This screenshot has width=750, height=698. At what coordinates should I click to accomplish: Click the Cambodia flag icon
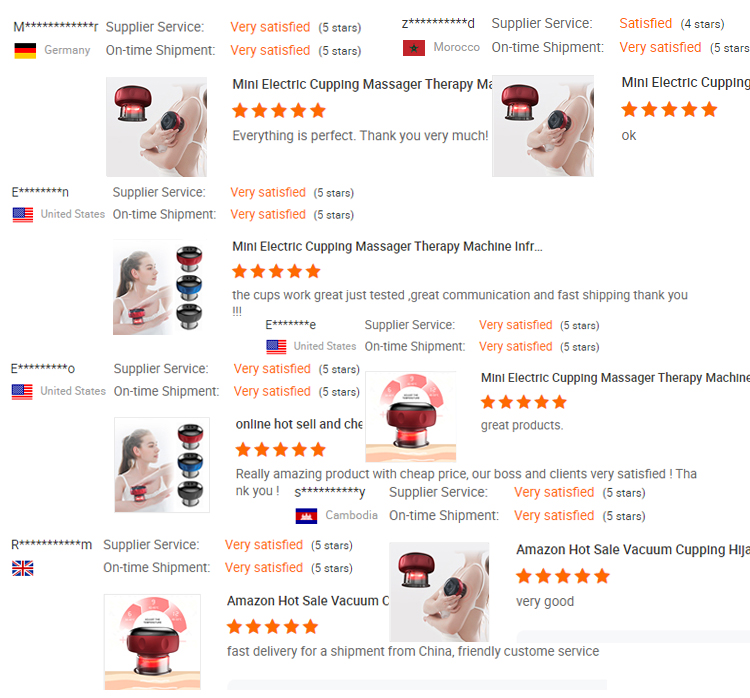pos(306,516)
